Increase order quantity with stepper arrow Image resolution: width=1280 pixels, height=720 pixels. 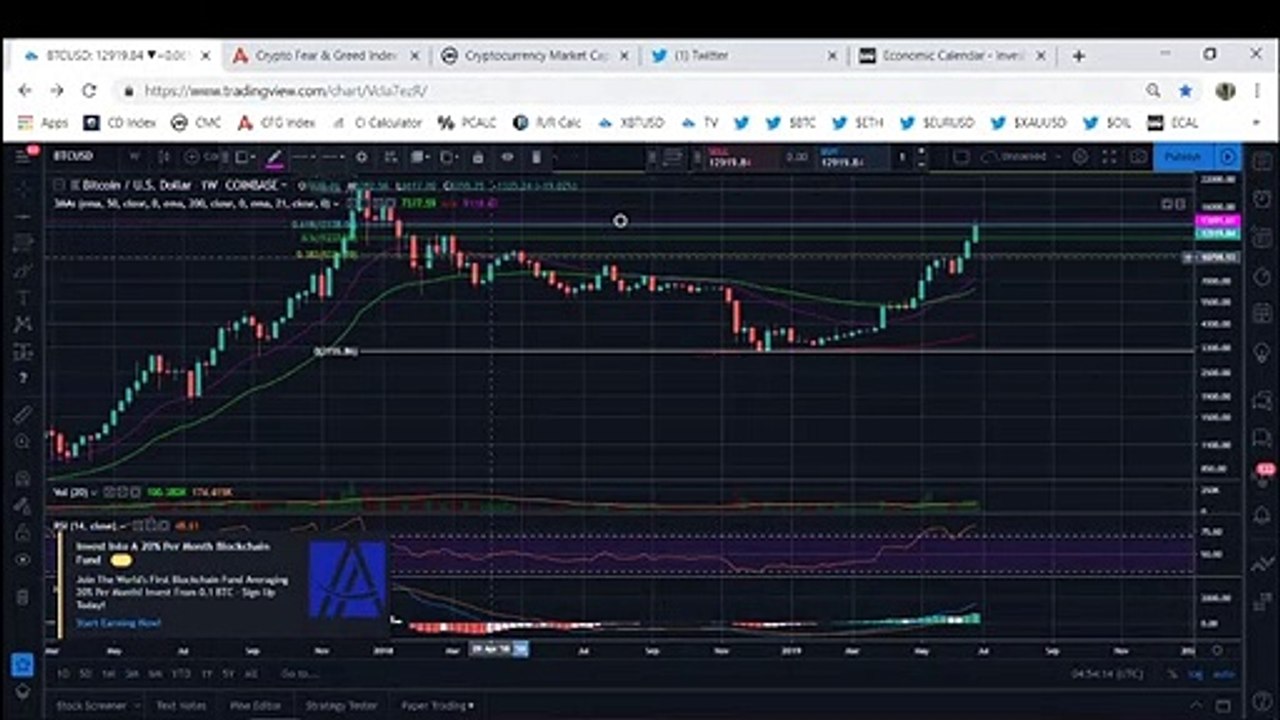click(921, 152)
